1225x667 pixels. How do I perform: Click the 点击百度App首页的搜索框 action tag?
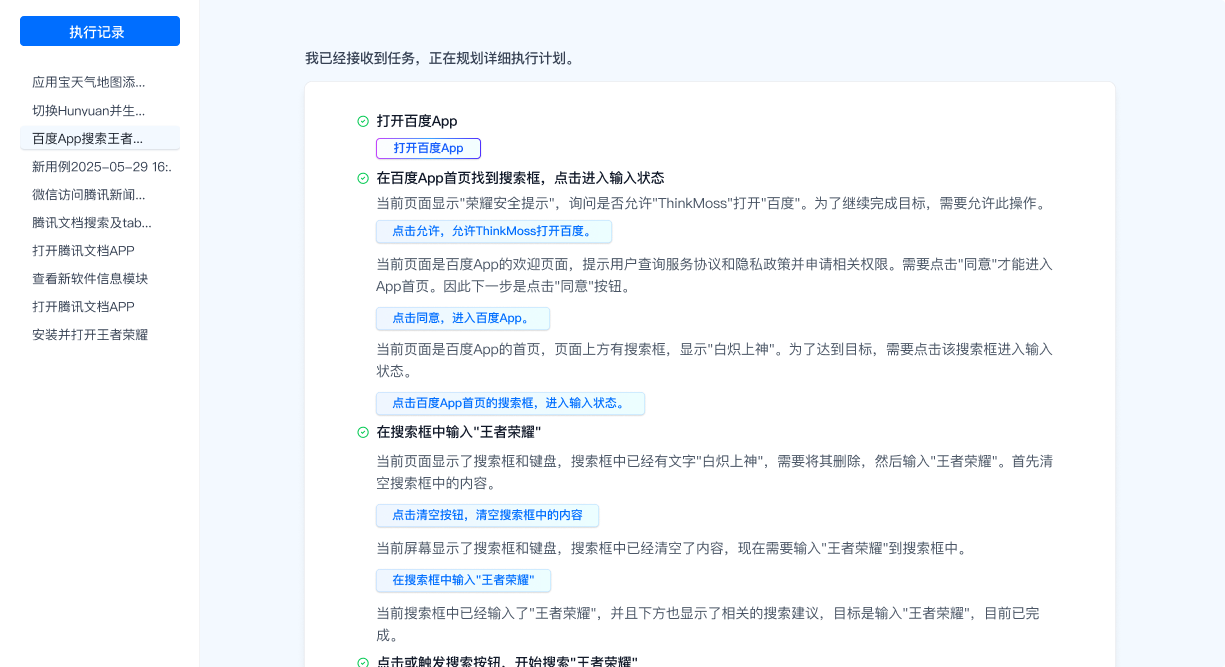click(510, 403)
